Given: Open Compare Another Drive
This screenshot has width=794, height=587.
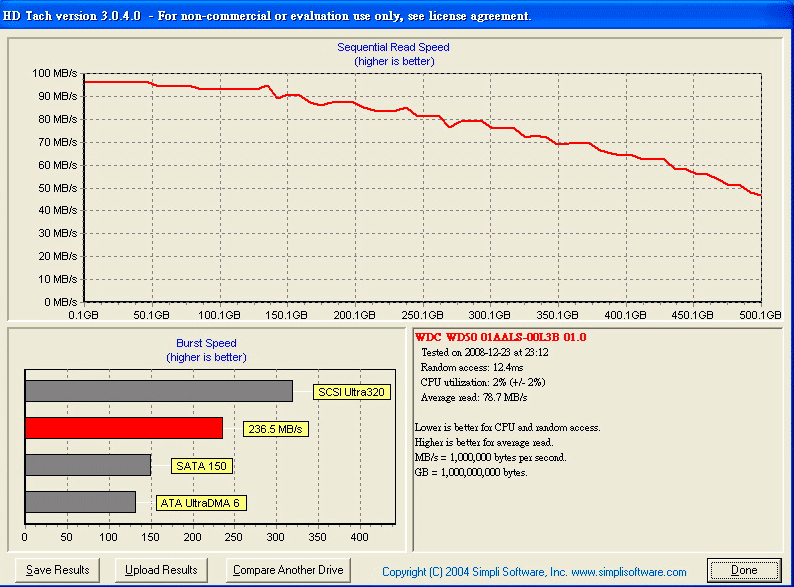Looking at the screenshot, I should click(288, 570).
